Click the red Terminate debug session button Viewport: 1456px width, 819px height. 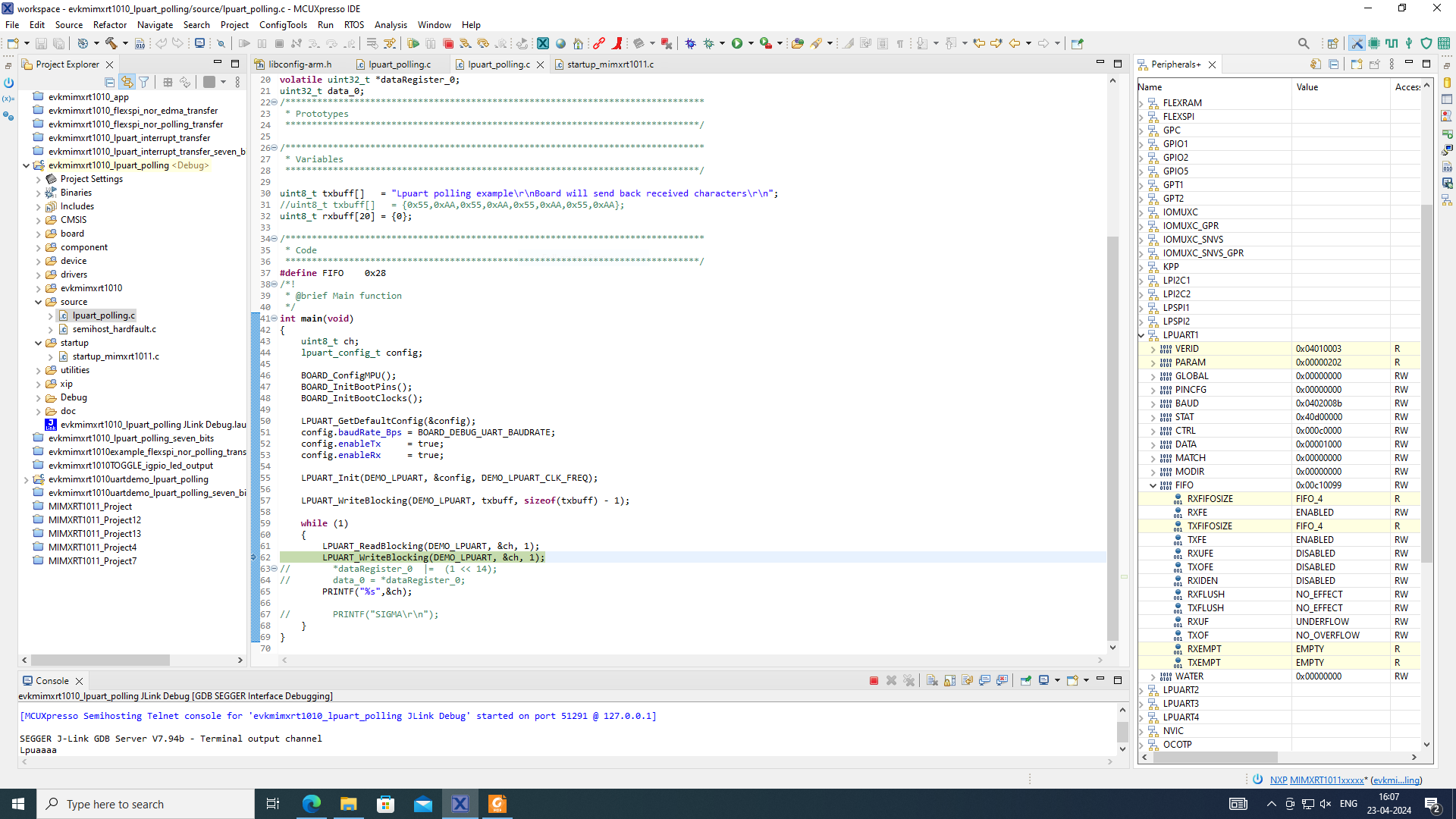click(448, 44)
